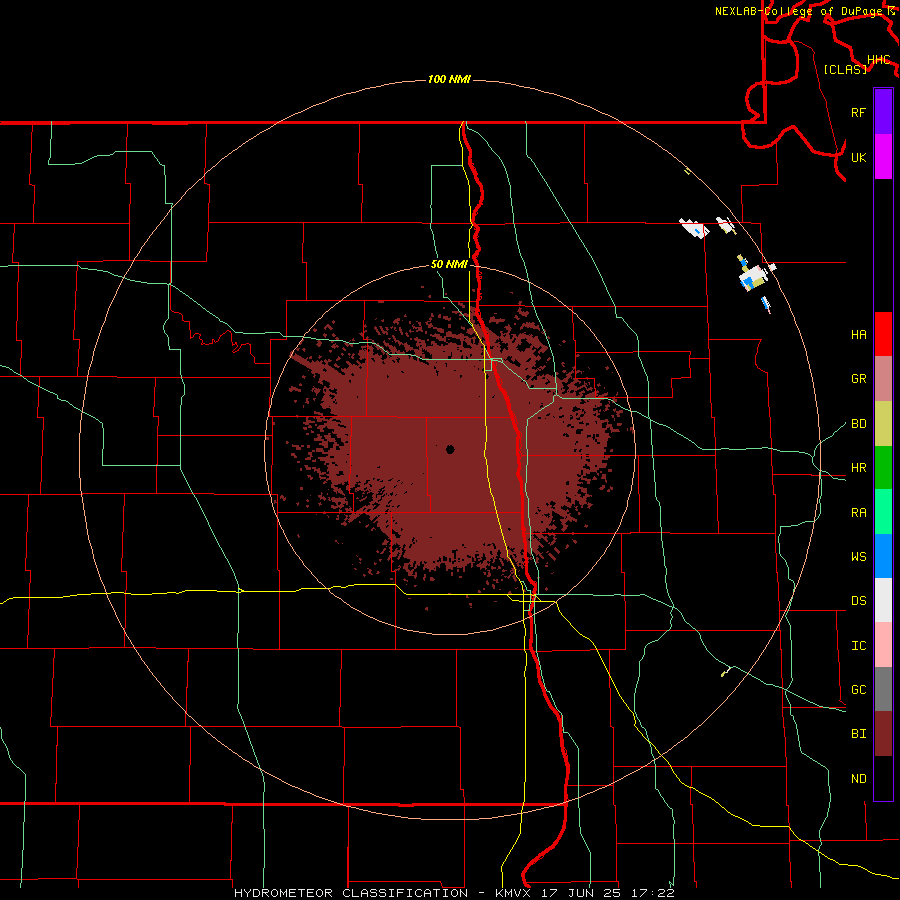This screenshot has width=900, height=900.
Task: Click the RA legend label
Action: (858, 513)
